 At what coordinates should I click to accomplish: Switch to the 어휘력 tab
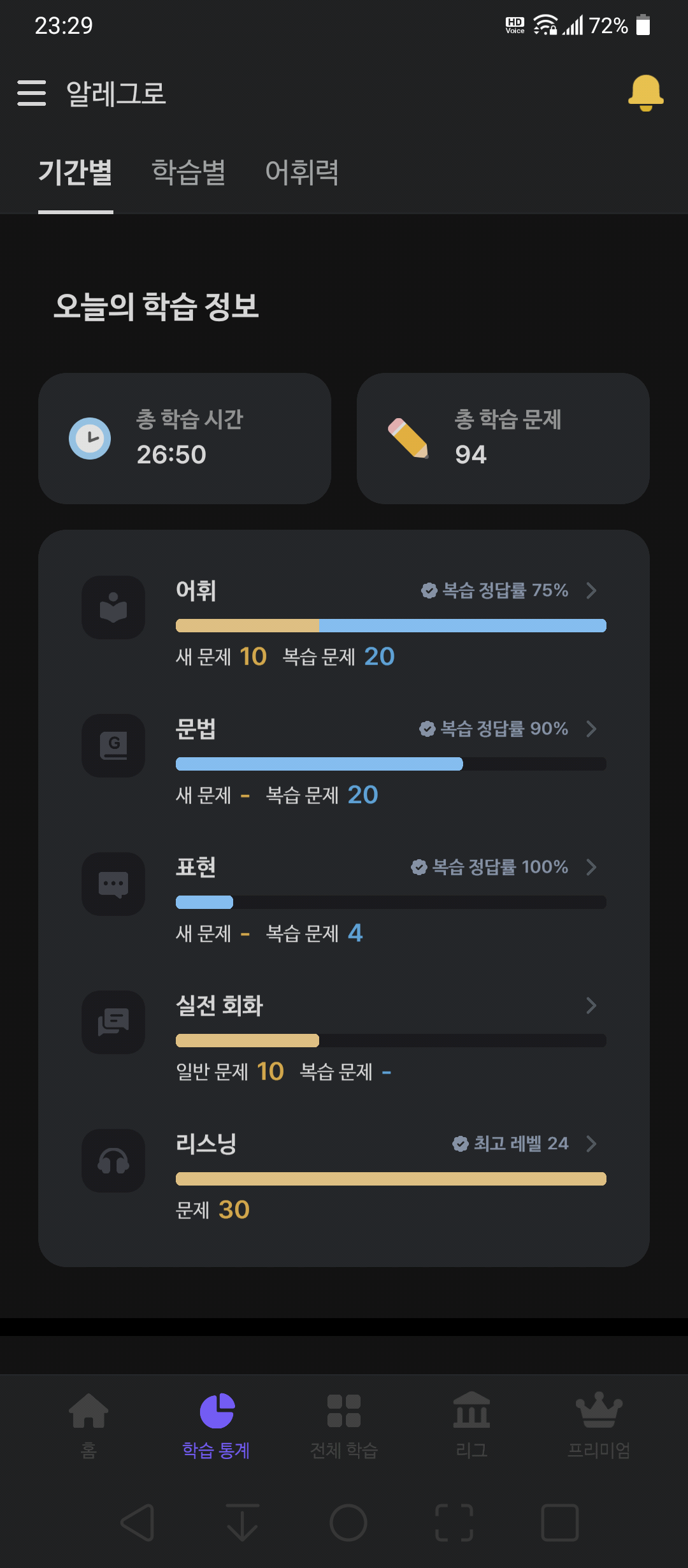tap(302, 172)
